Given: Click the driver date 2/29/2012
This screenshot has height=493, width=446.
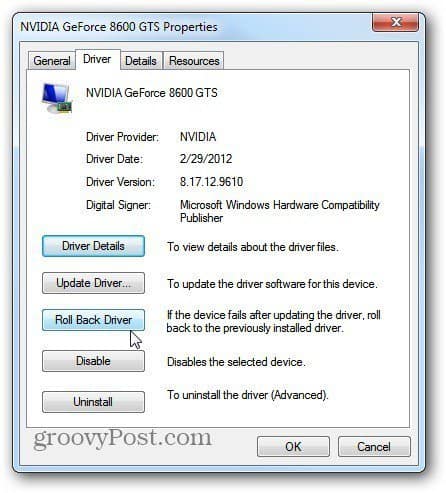Looking at the screenshot, I should click(x=206, y=159).
